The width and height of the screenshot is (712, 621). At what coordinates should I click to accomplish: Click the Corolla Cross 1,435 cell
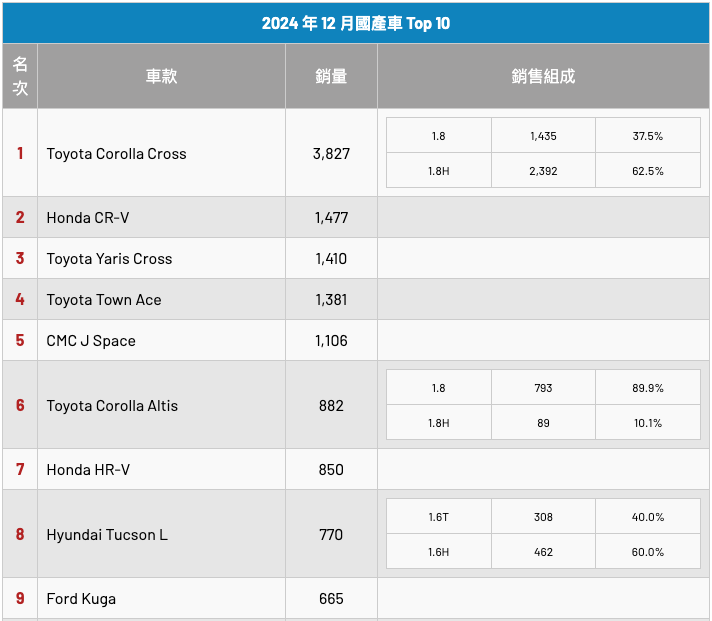point(543,136)
